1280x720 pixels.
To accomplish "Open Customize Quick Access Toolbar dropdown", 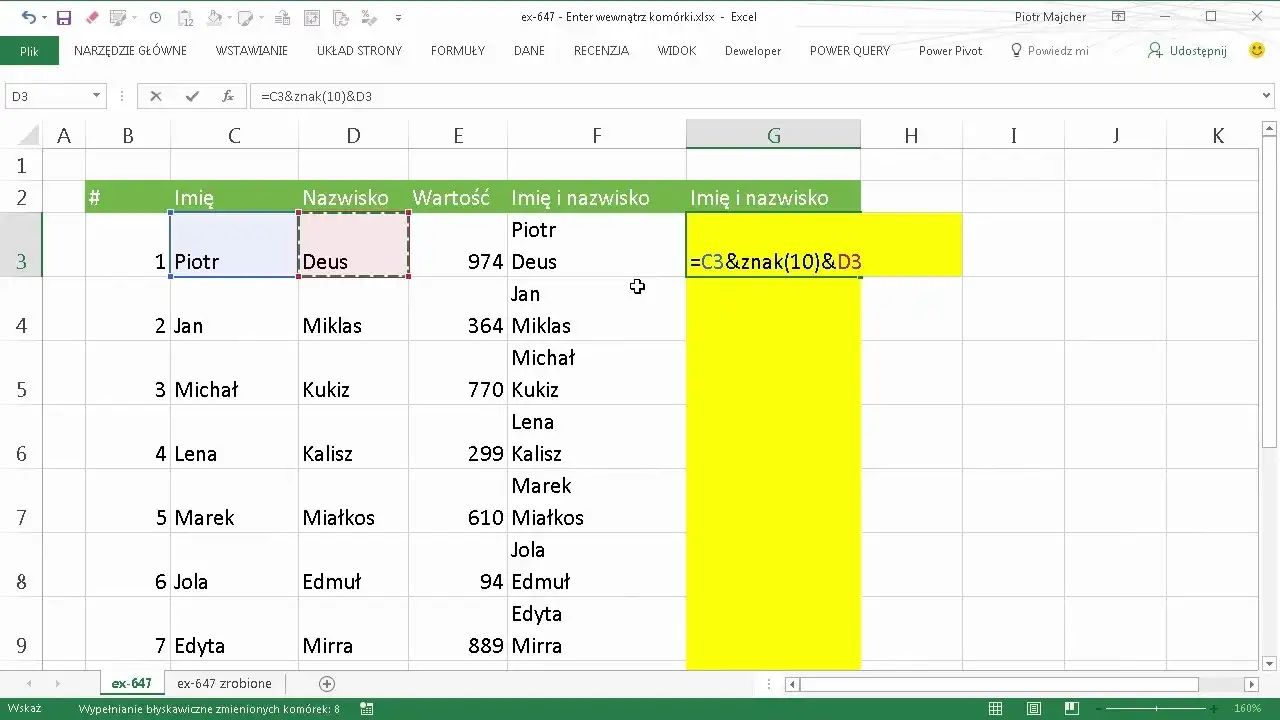I will (x=399, y=17).
